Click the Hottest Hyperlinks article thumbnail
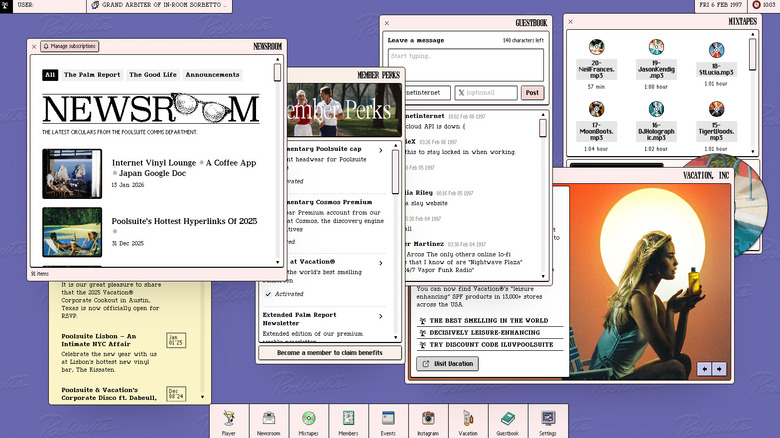This screenshot has height=438, width=780. click(x=72, y=232)
